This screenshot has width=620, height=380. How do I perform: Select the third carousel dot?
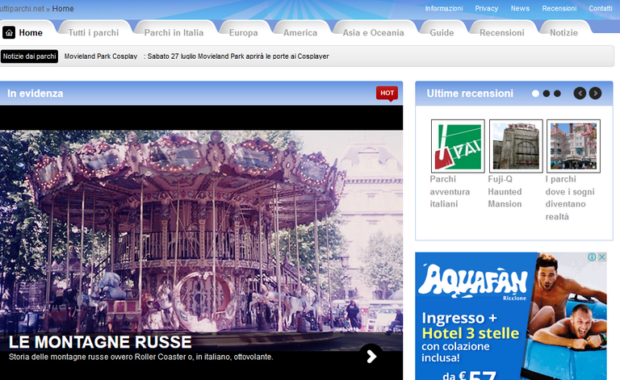click(558, 94)
